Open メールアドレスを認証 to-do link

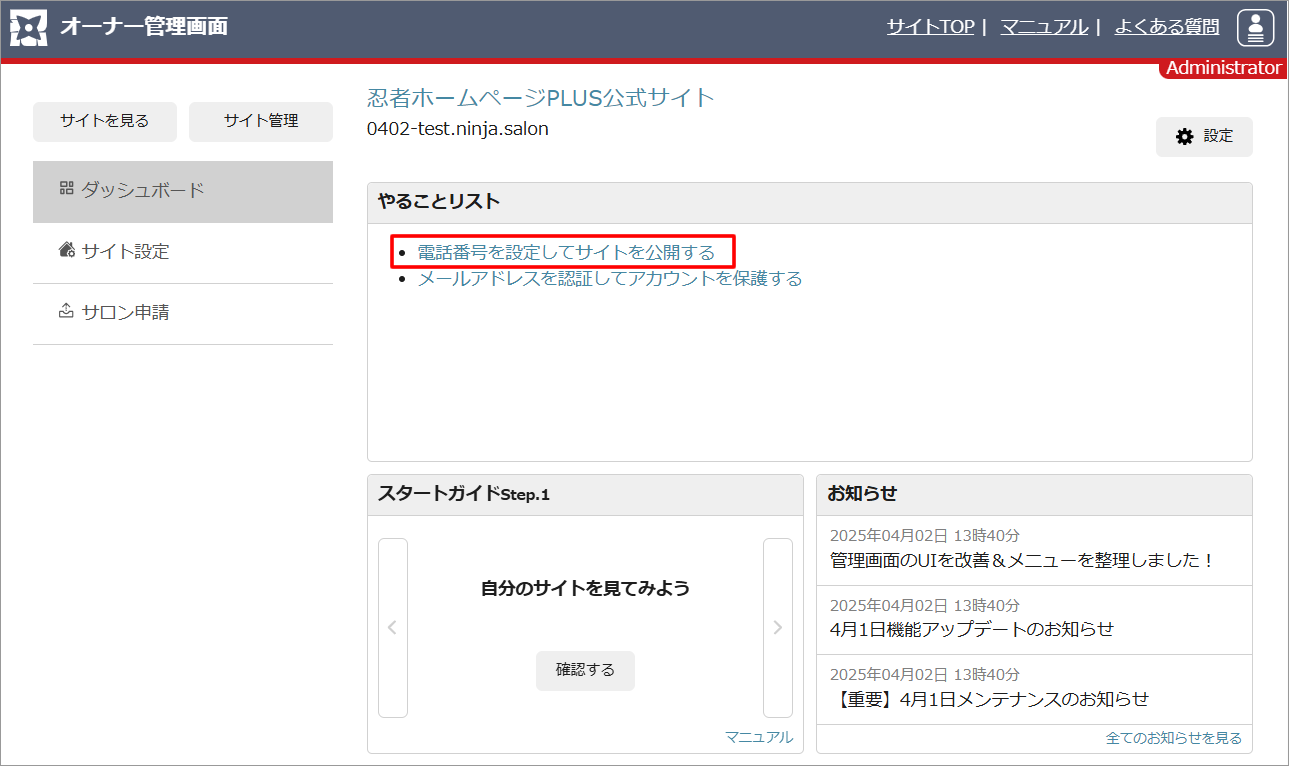tap(609, 279)
